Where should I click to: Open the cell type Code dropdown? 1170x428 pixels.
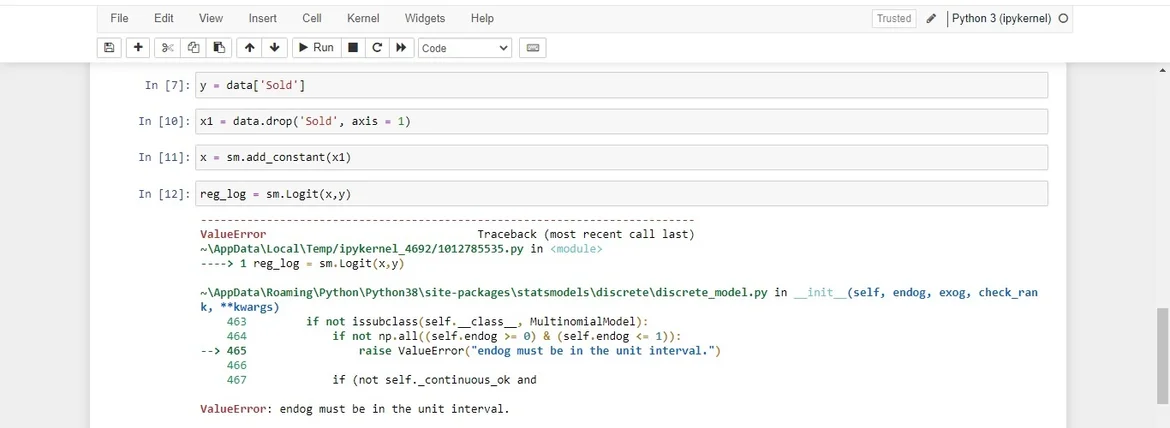pos(465,48)
